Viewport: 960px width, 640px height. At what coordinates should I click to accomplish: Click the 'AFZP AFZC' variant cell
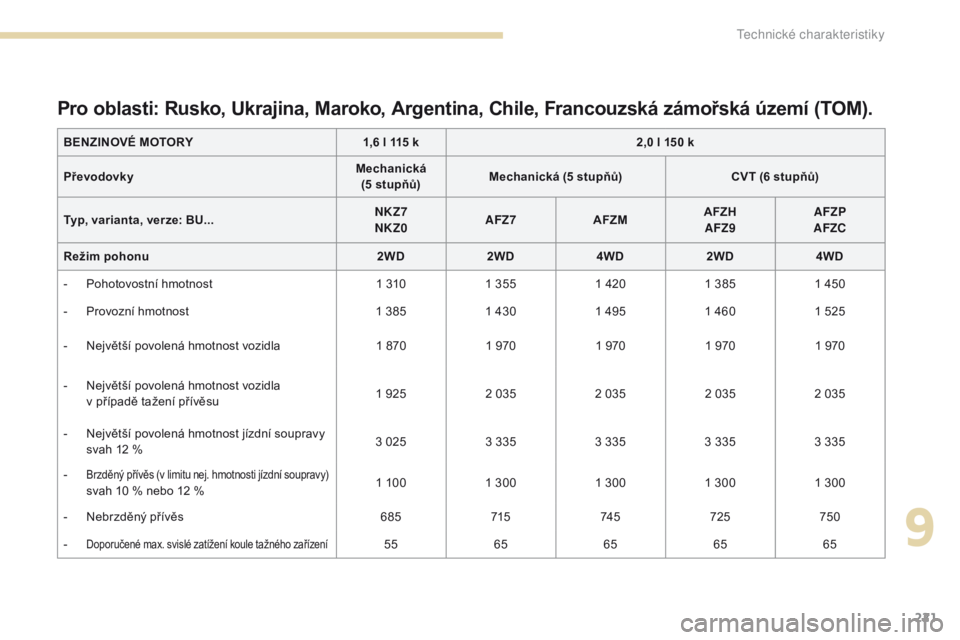coord(830,220)
